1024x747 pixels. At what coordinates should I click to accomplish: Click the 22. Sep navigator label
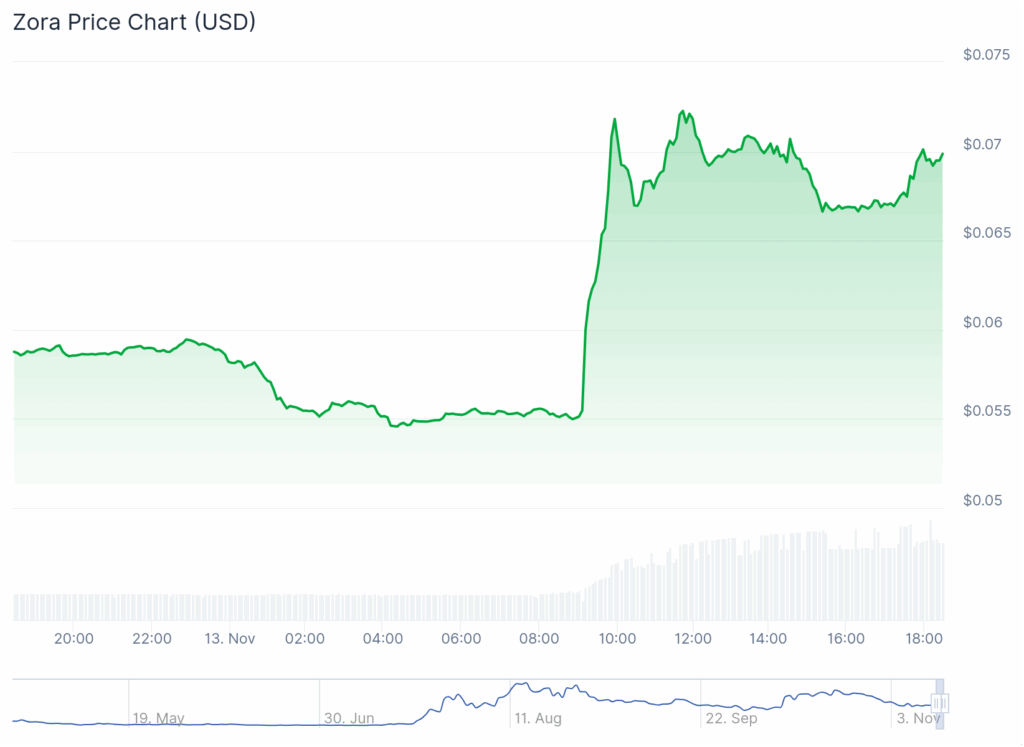(730, 718)
